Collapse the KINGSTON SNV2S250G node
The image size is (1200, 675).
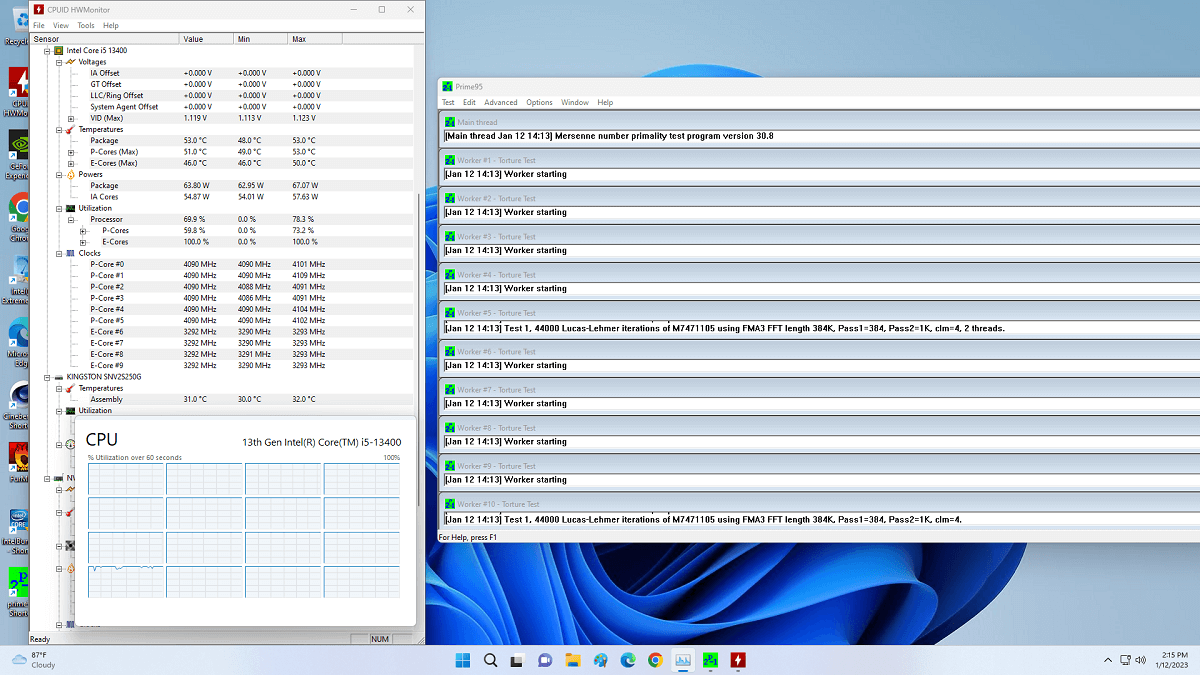(x=47, y=377)
